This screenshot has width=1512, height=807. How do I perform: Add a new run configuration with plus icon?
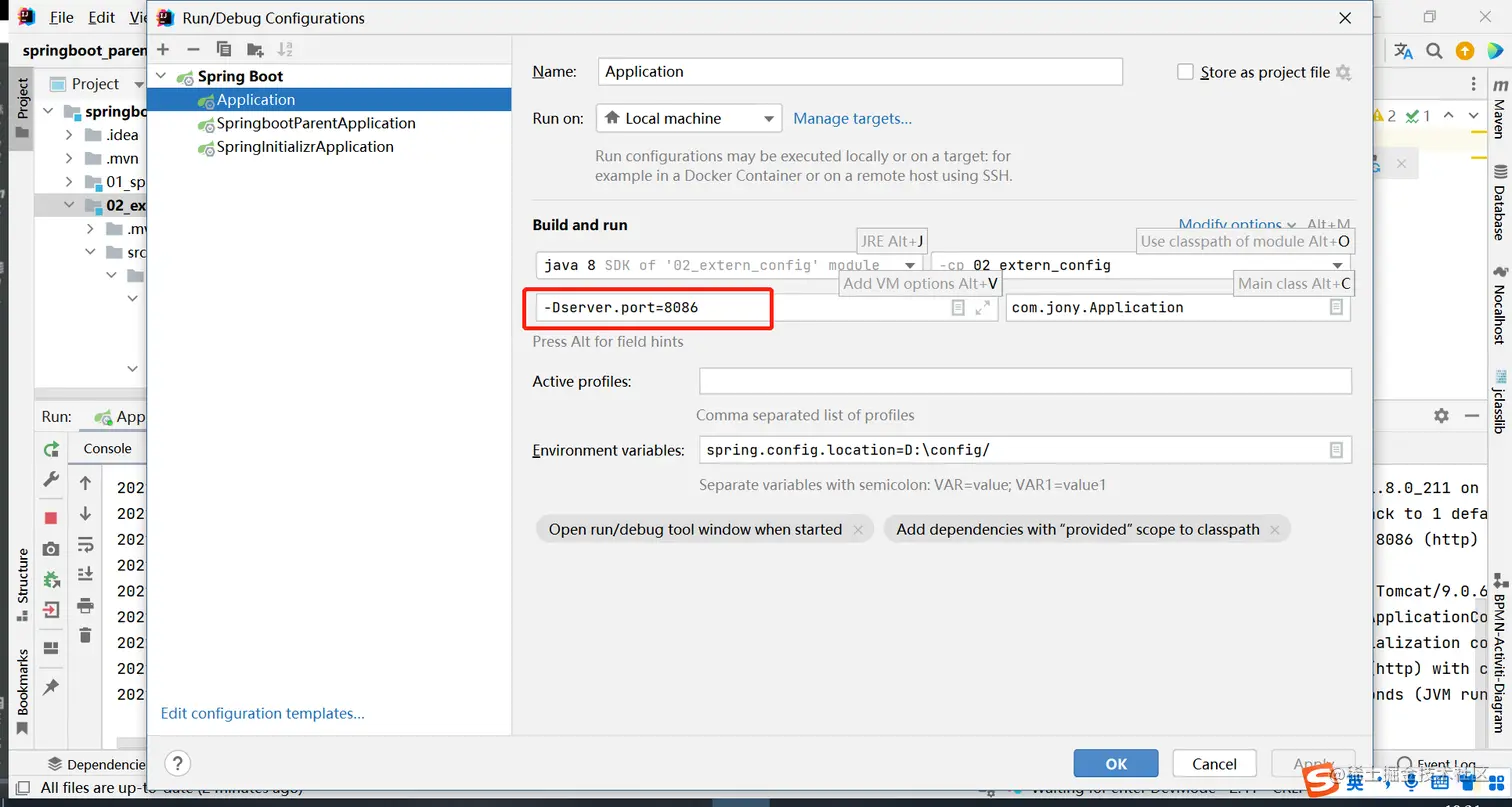tap(163, 49)
